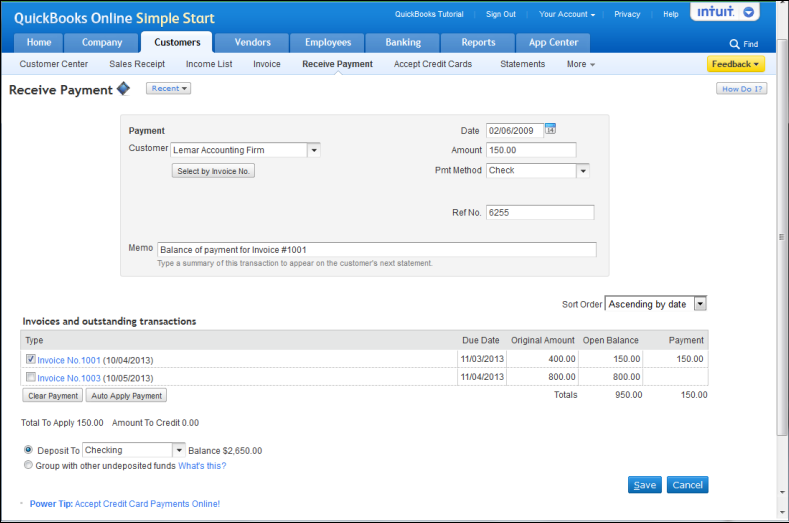
Task: Open the date picker calendar icon
Action: click(550, 129)
